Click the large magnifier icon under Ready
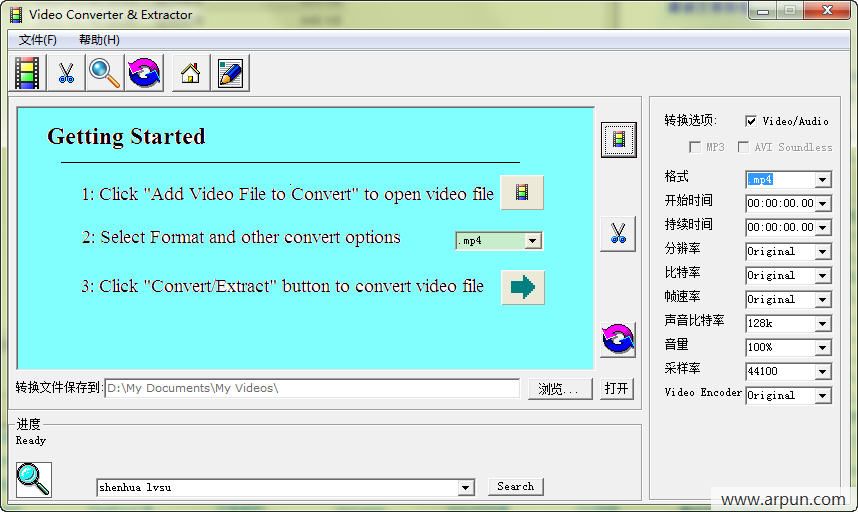Screen dimensions: 858x512 pos(33,479)
